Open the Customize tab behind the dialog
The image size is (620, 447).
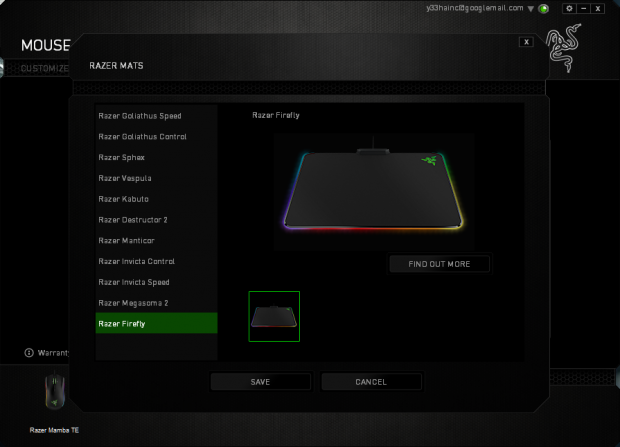click(45, 68)
